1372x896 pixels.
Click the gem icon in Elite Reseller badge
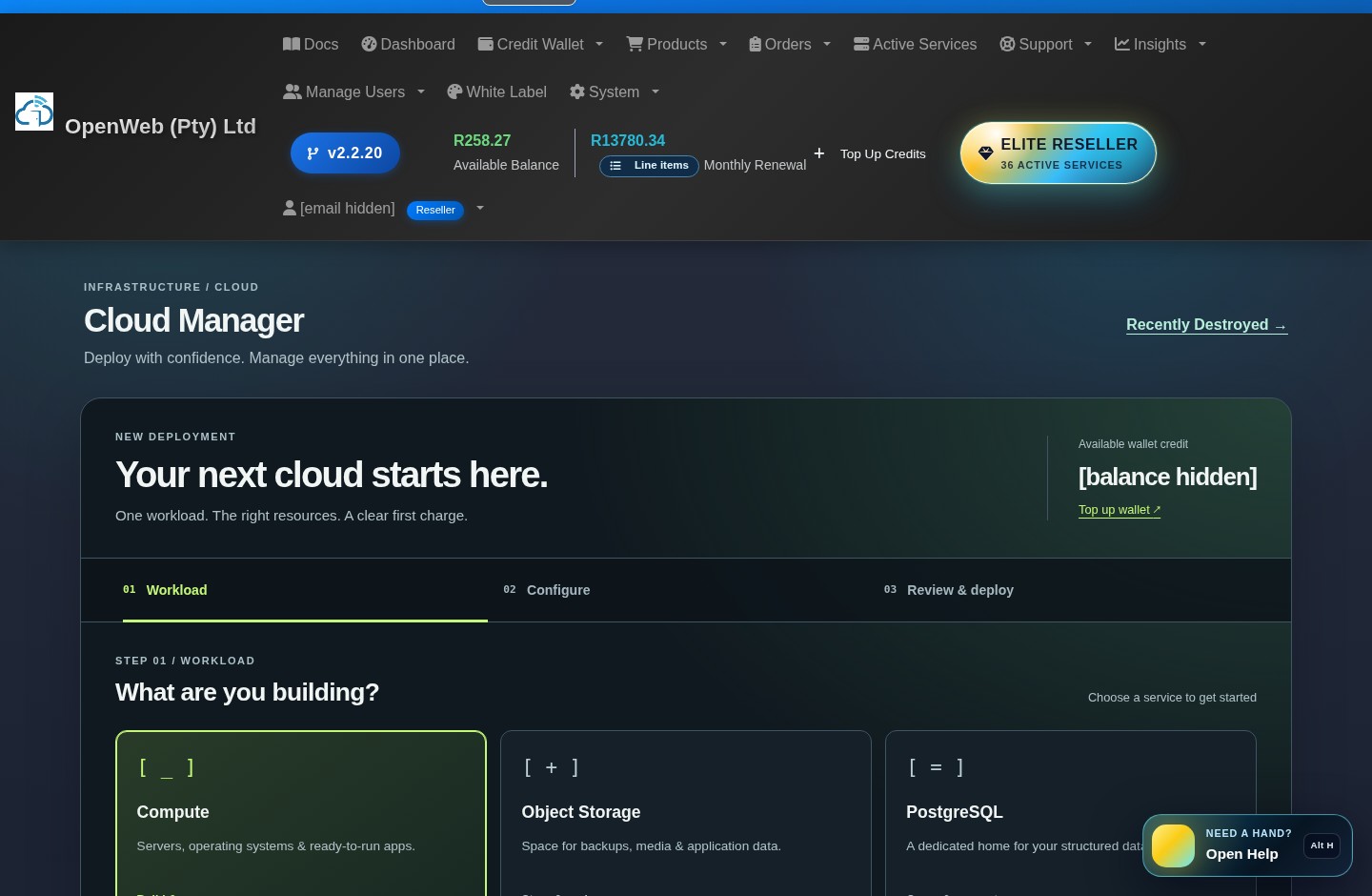tap(986, 153)
